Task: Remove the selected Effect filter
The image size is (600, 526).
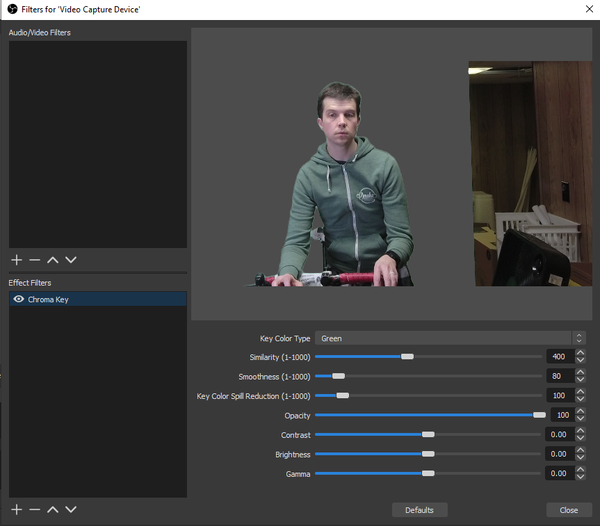Action: [x=34, y=509]
